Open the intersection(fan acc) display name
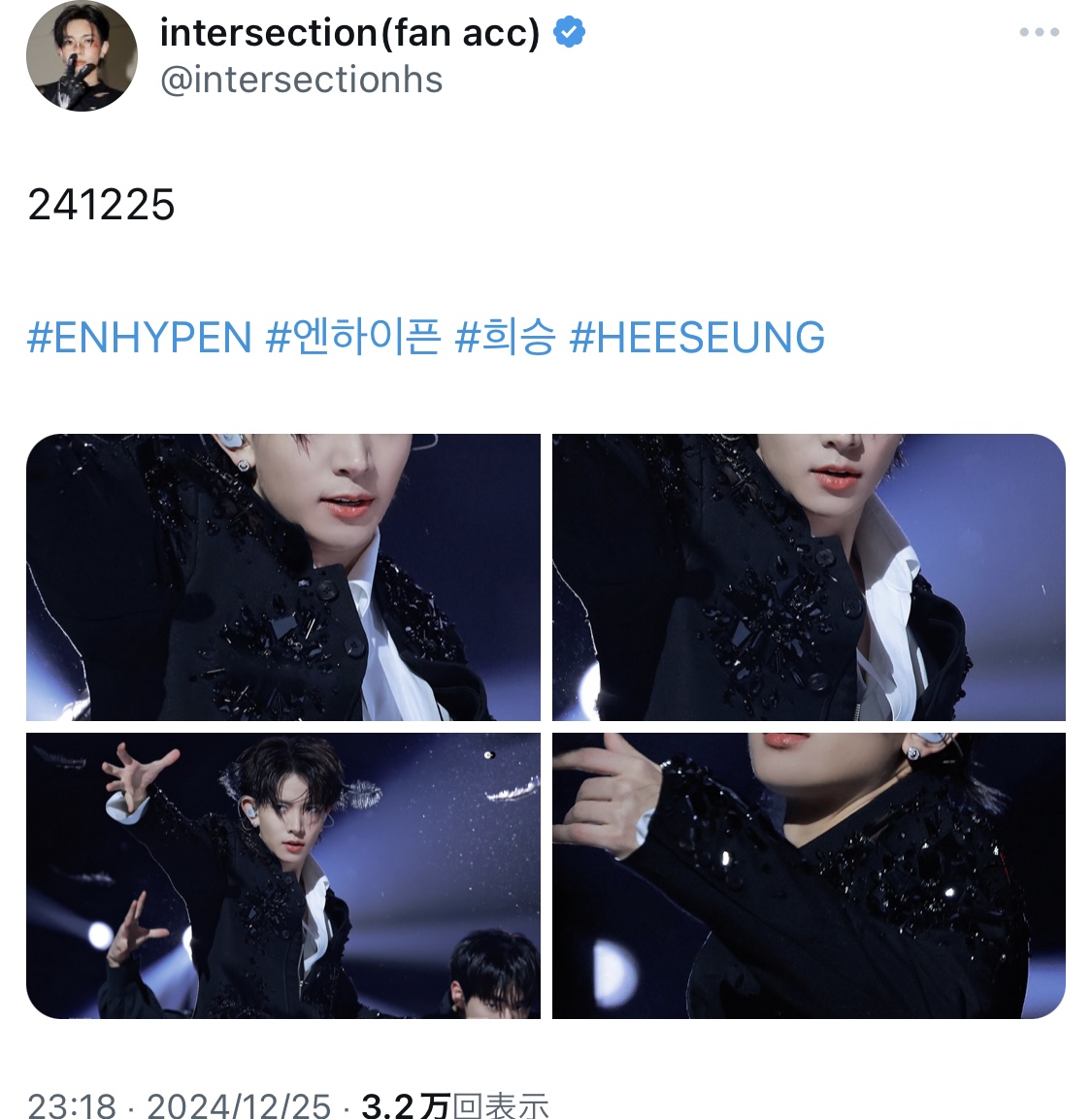Screen dimensions: 1092x1119 point(349,33)
